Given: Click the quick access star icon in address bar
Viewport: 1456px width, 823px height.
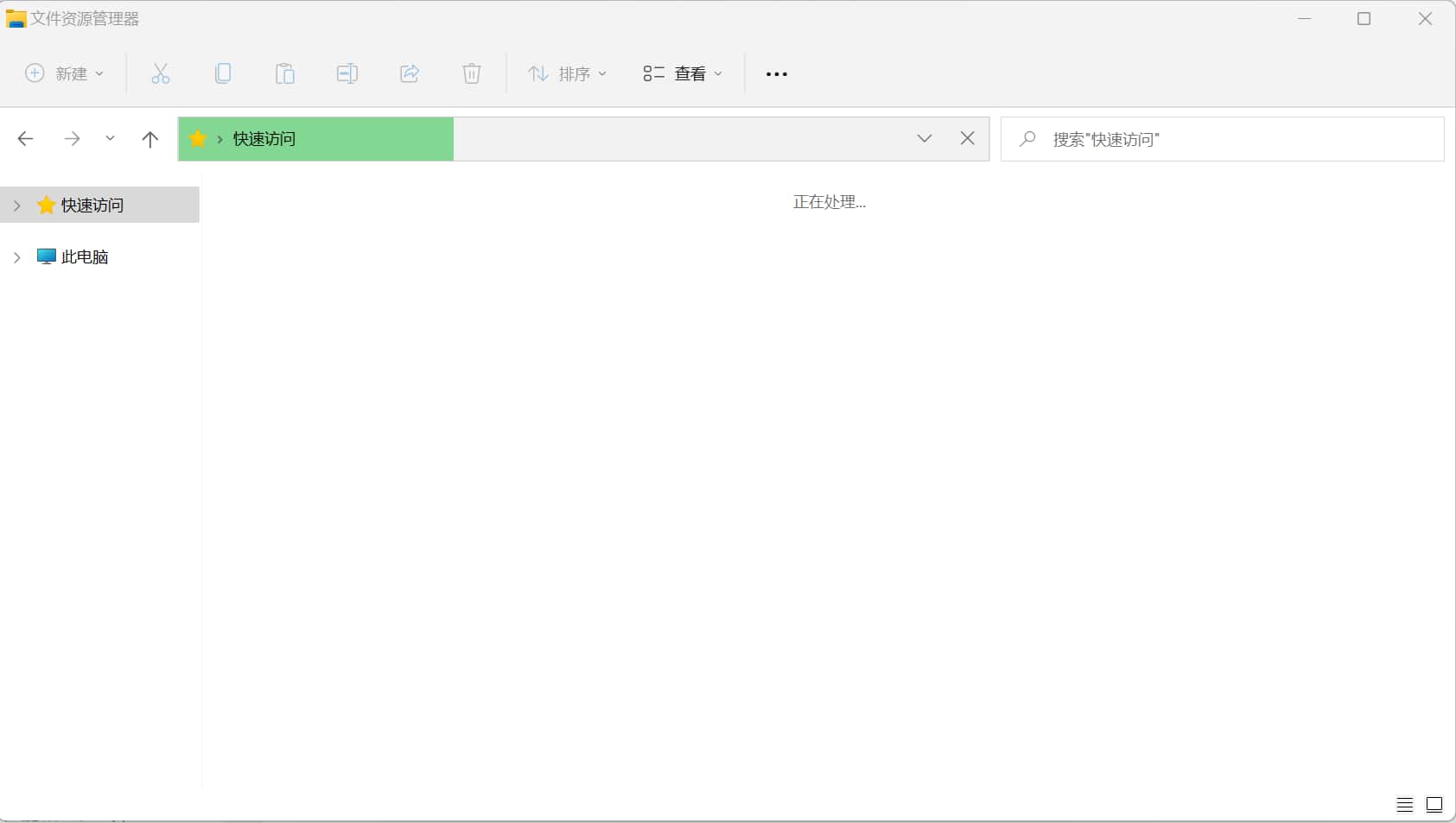Looking at the screenshot, I should [197, 139].
